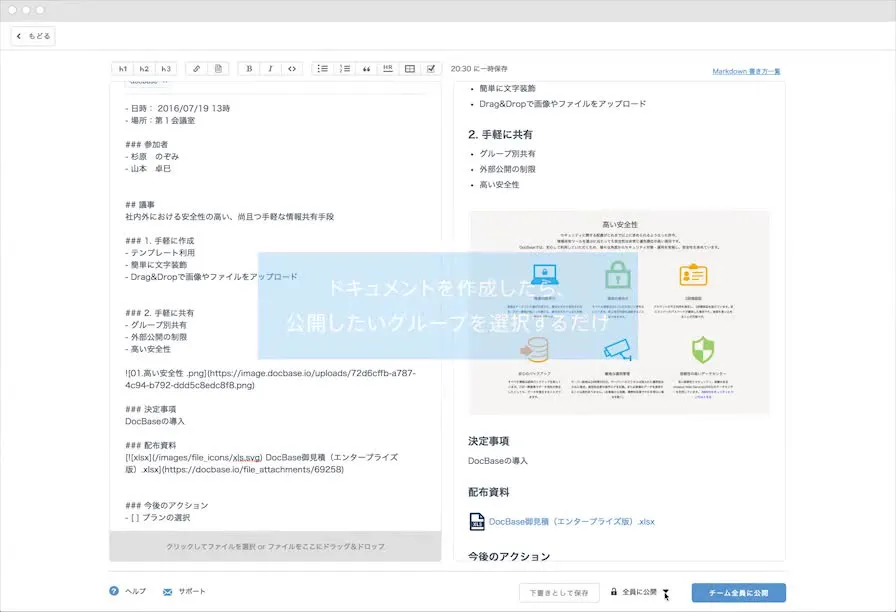
Task: Save as draft with 下書きとして保存
Action: coord(559,592)
